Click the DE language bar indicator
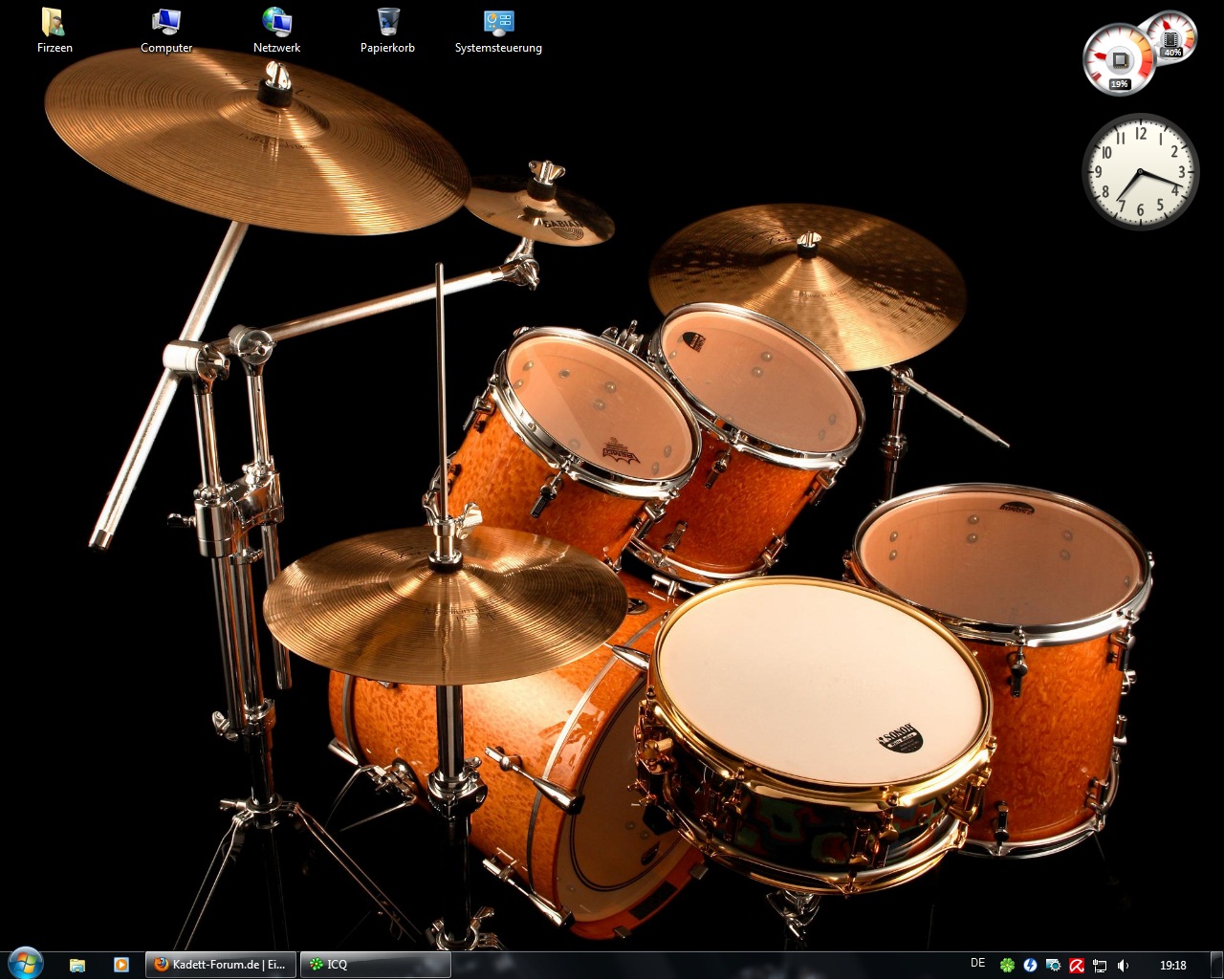 tap(977, 964)
